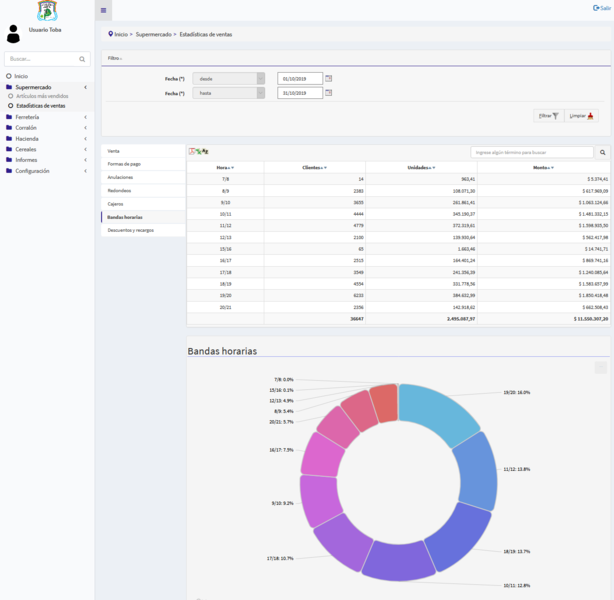Open the 'desde' date condition dropdown
Viewport: 614px width, 600px height.
click(x=229, y=78)
